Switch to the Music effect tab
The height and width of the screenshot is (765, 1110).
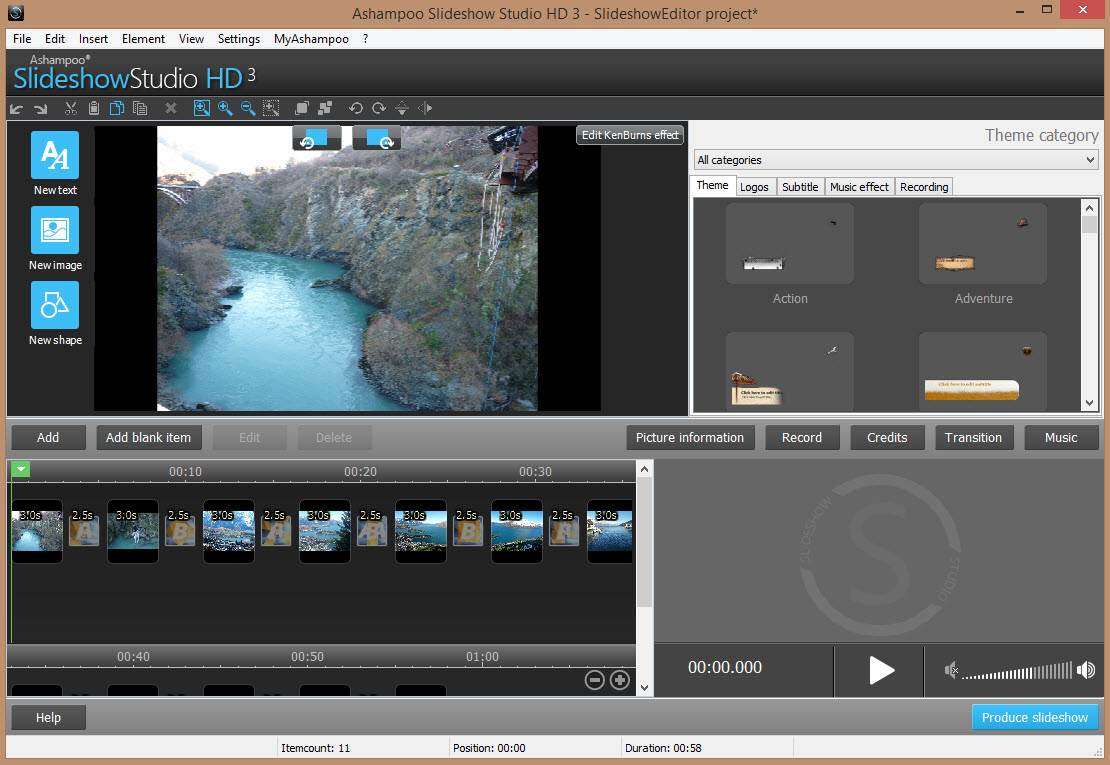(x=859, y=187)
